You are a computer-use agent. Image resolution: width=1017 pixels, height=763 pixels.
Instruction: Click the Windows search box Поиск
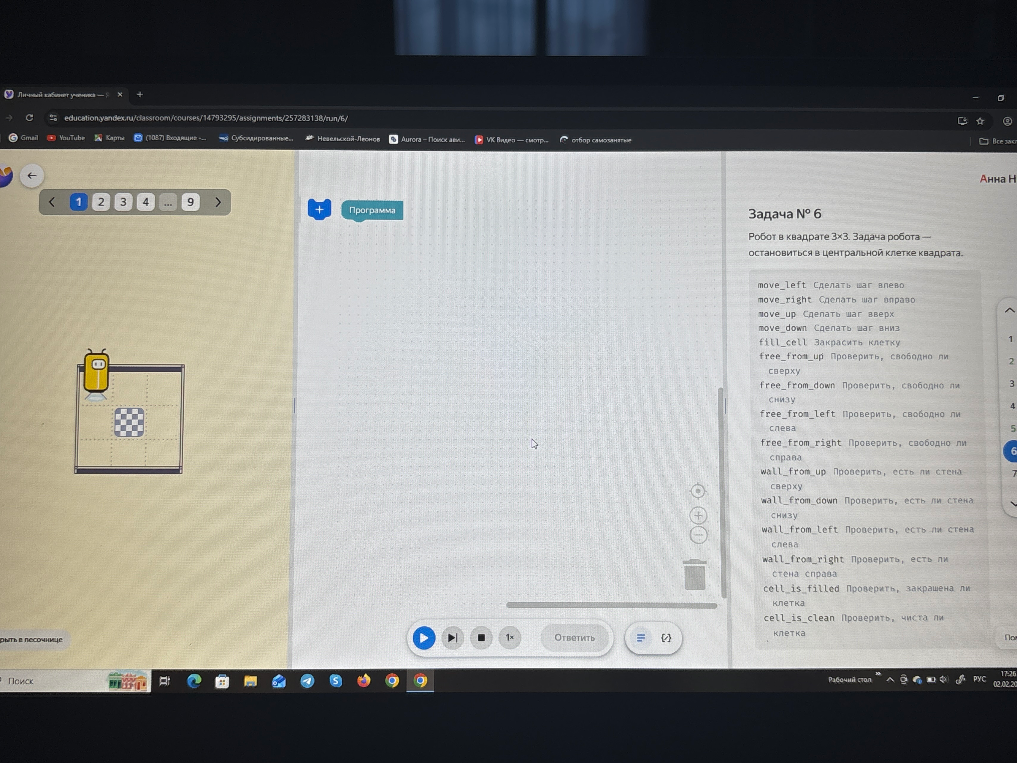(x=74, y=681)
